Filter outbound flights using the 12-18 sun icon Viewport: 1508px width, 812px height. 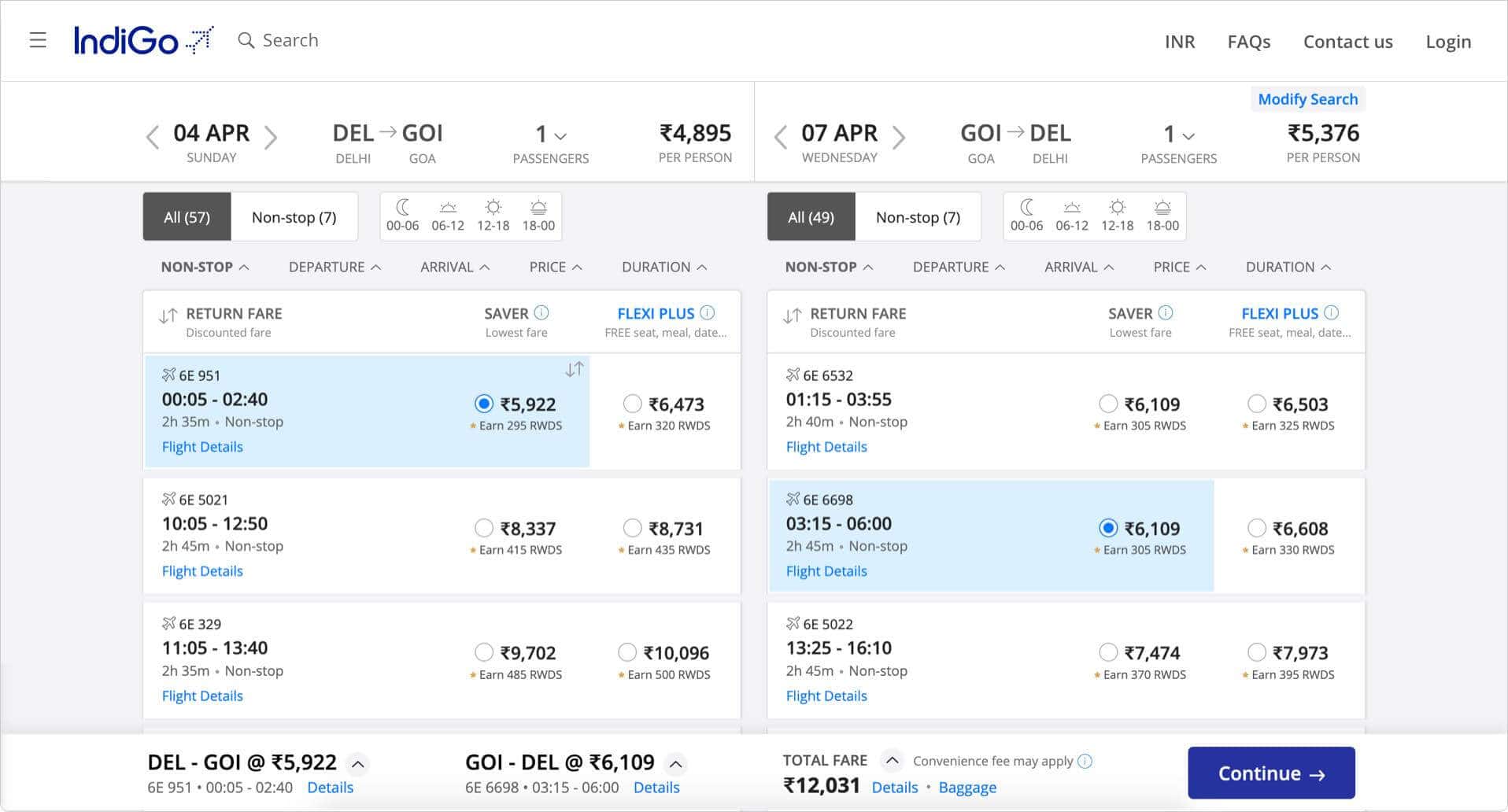tap(493, 215)
